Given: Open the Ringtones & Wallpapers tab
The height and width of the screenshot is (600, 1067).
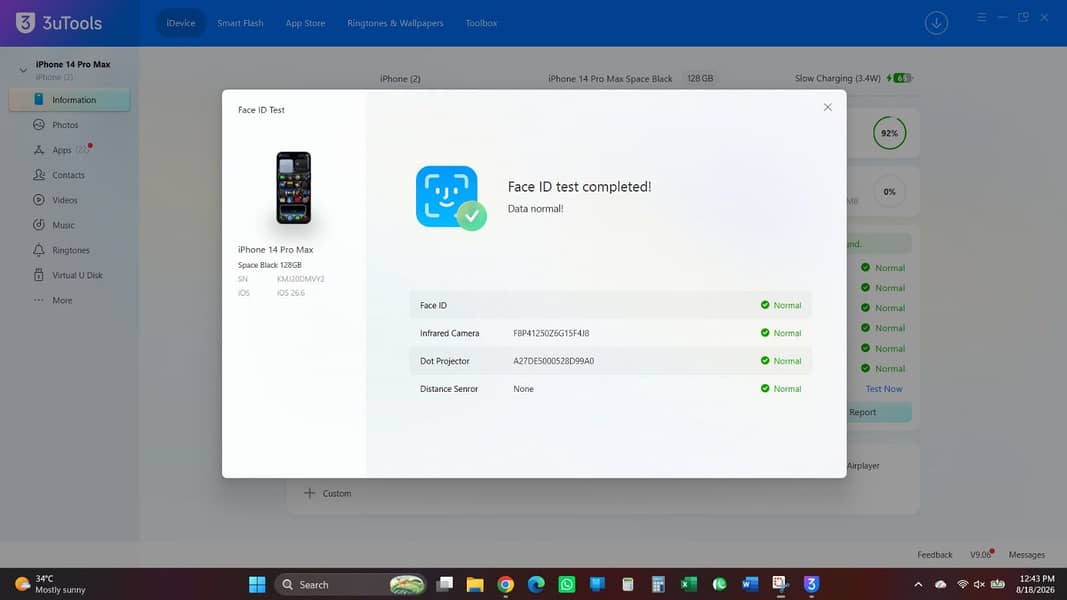Looking at the screenshot, I should coord(395,23).
